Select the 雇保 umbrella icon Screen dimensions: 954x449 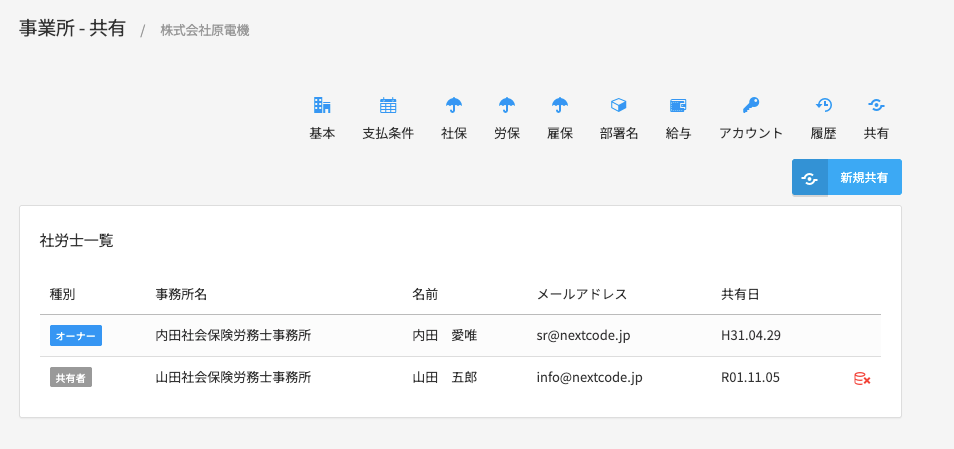560,105
